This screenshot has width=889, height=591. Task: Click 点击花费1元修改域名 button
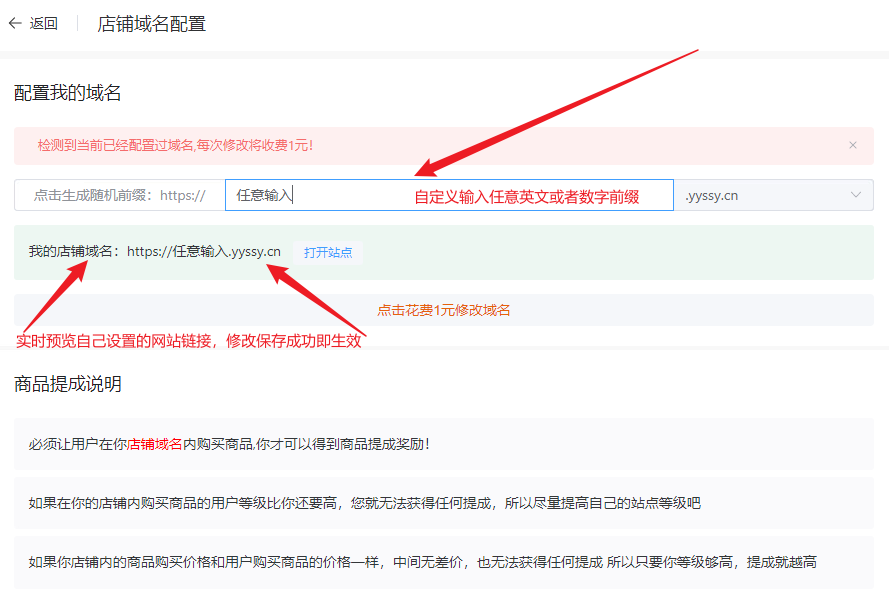point(443,310)
